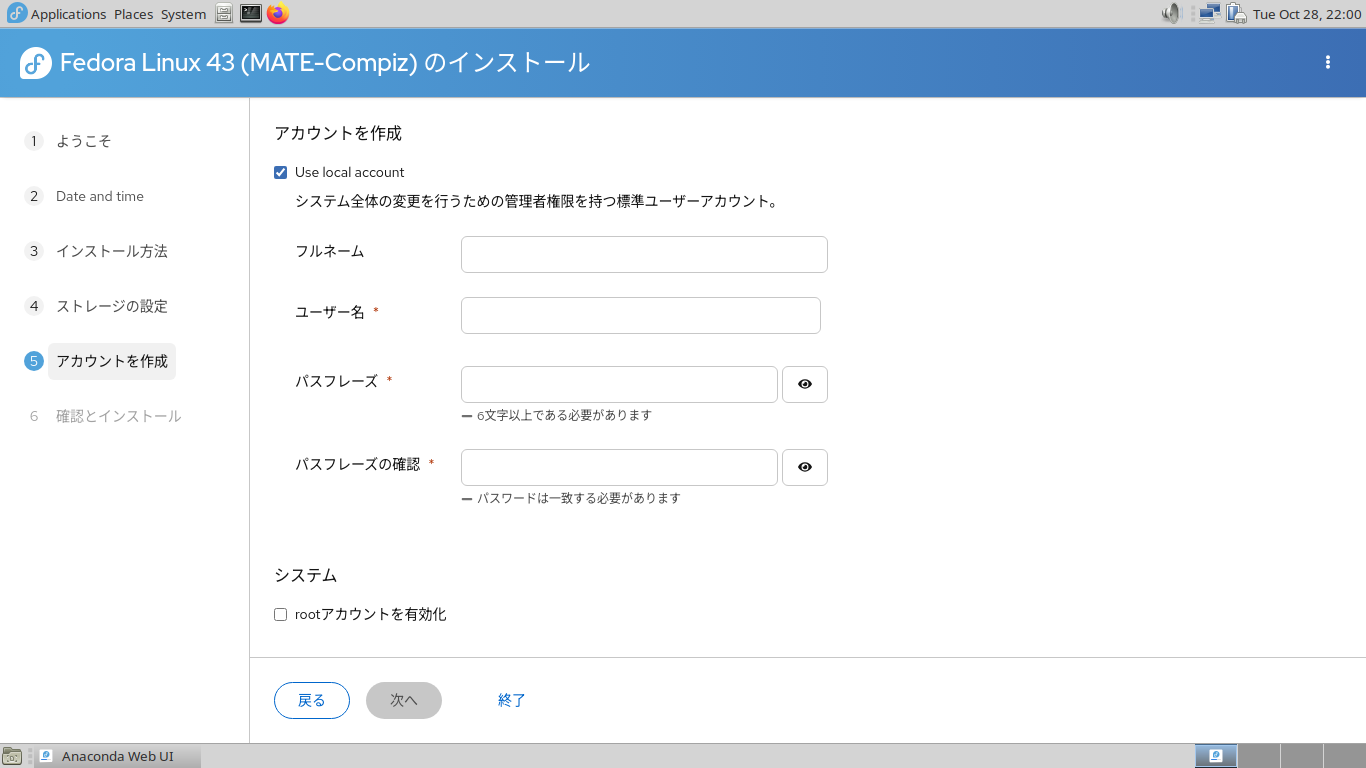Open the kebab options menu in installer header
The height and width of the screenshot is (768, 1366).
[1328, 62]
